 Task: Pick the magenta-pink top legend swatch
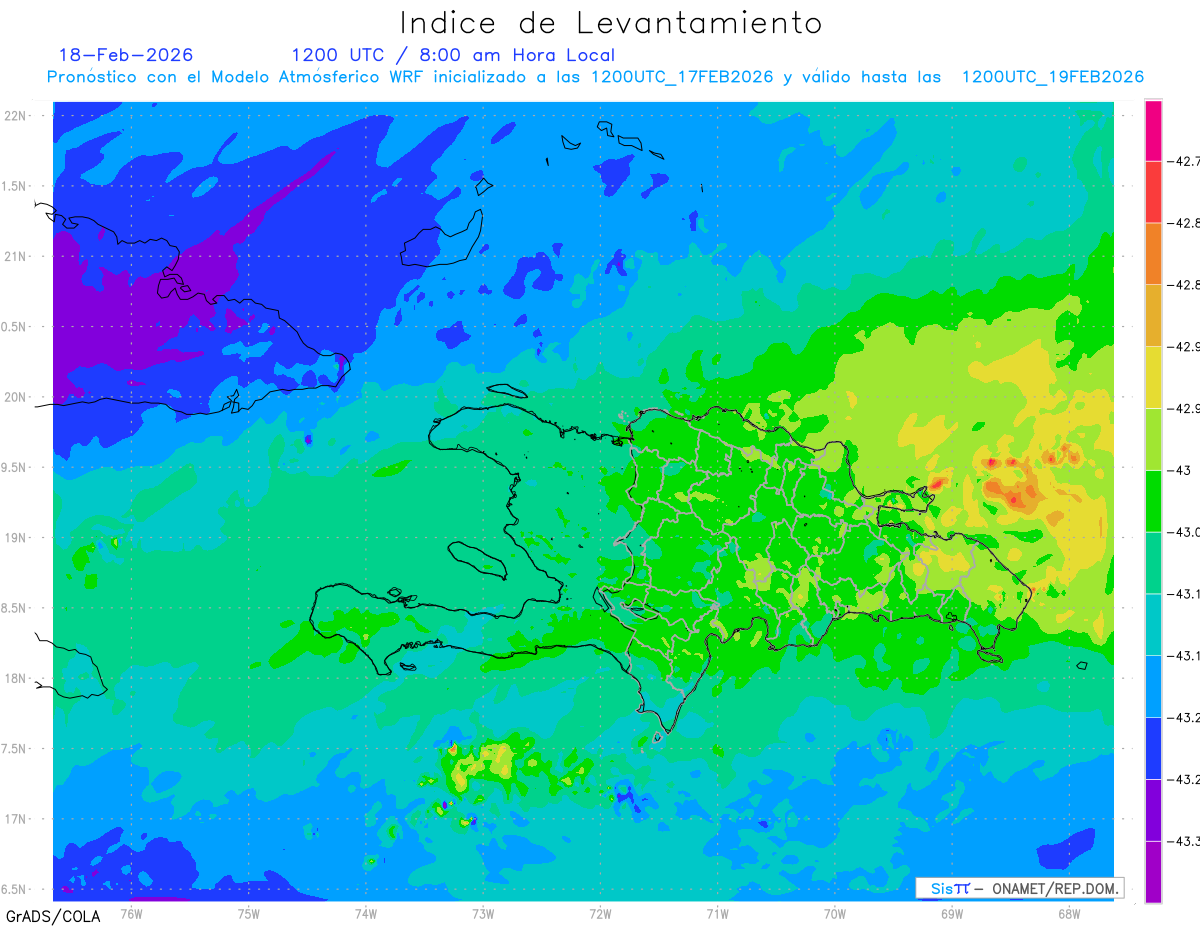tap(1153, 130)
